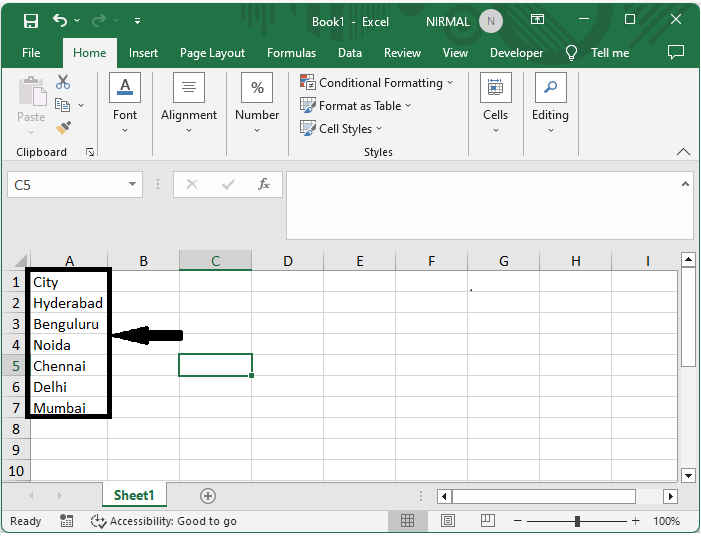Image resolution: width=701 pixels, height=536 pixels.
Task: Click the Cut scissors icon
Action: (63, 82)
